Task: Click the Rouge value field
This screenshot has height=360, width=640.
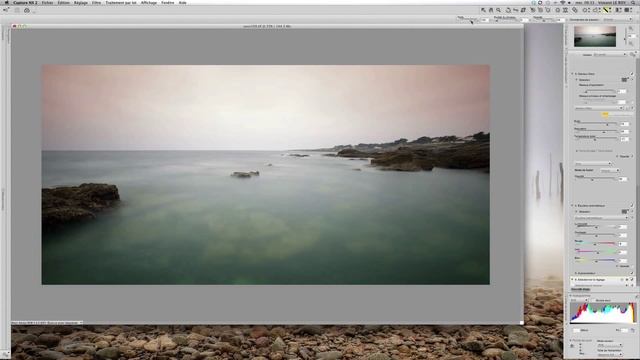Action: tap(623, 244)
